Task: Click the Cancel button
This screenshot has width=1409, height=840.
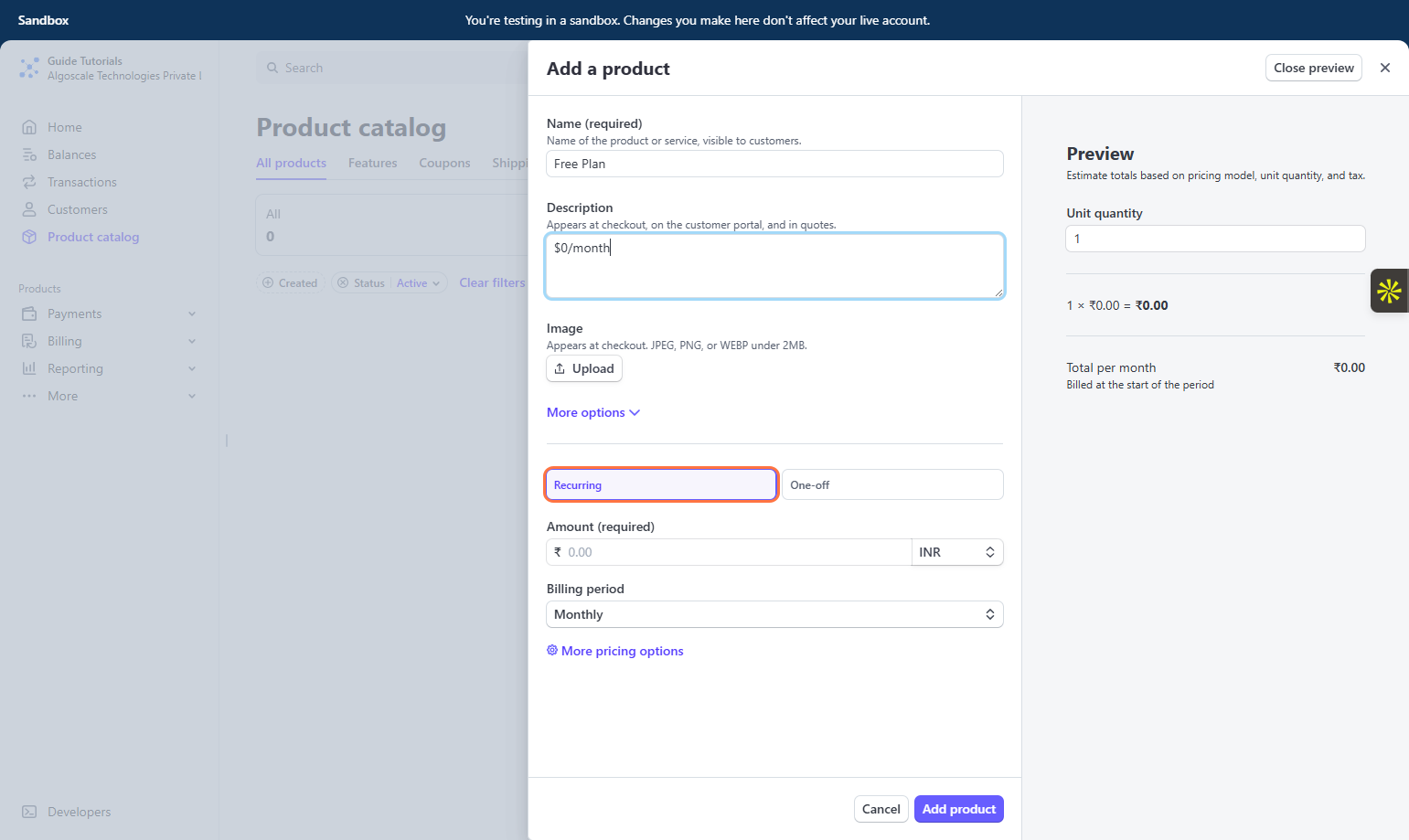Action: coord(881,809)
